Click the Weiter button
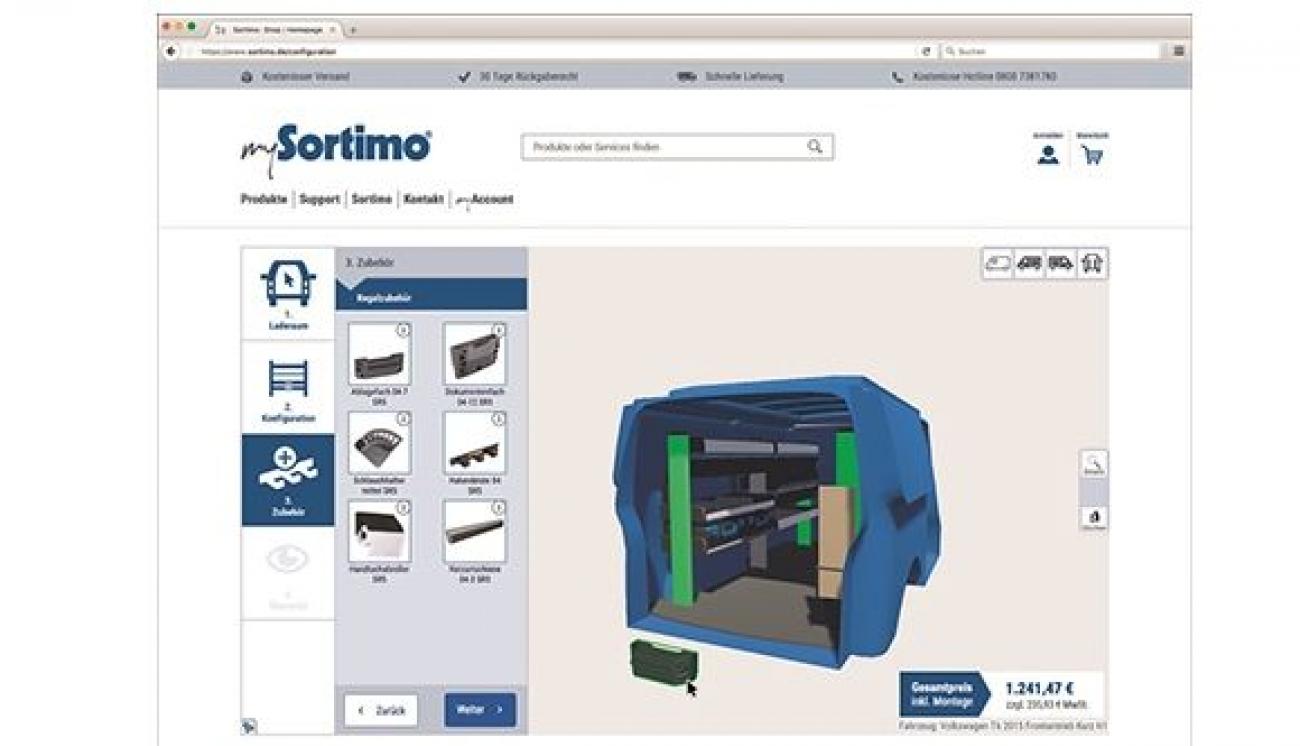Viewport: 1300px width, 746px height. (x=480, y=710)
